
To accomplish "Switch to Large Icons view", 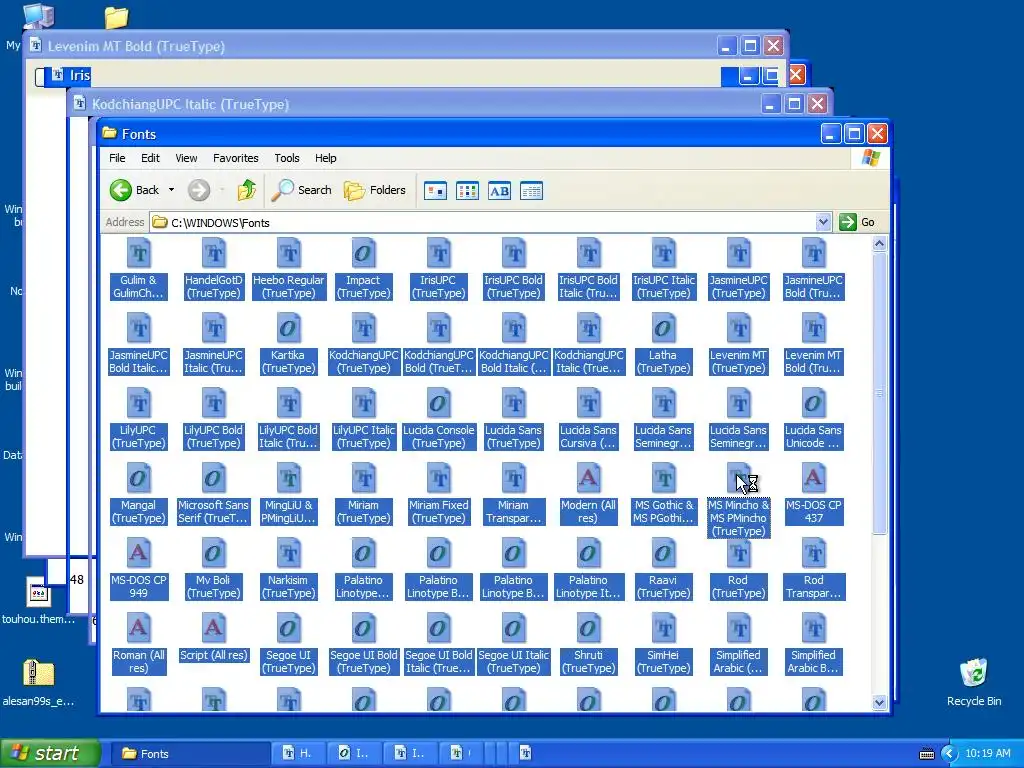I will tap(435, 191).
